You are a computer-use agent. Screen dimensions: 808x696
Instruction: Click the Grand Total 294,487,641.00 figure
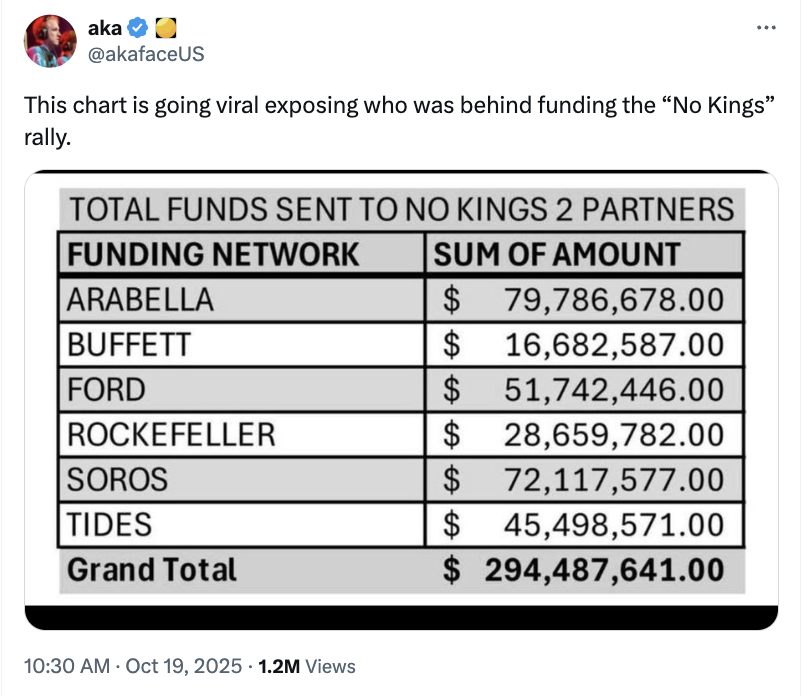(604, 569)
